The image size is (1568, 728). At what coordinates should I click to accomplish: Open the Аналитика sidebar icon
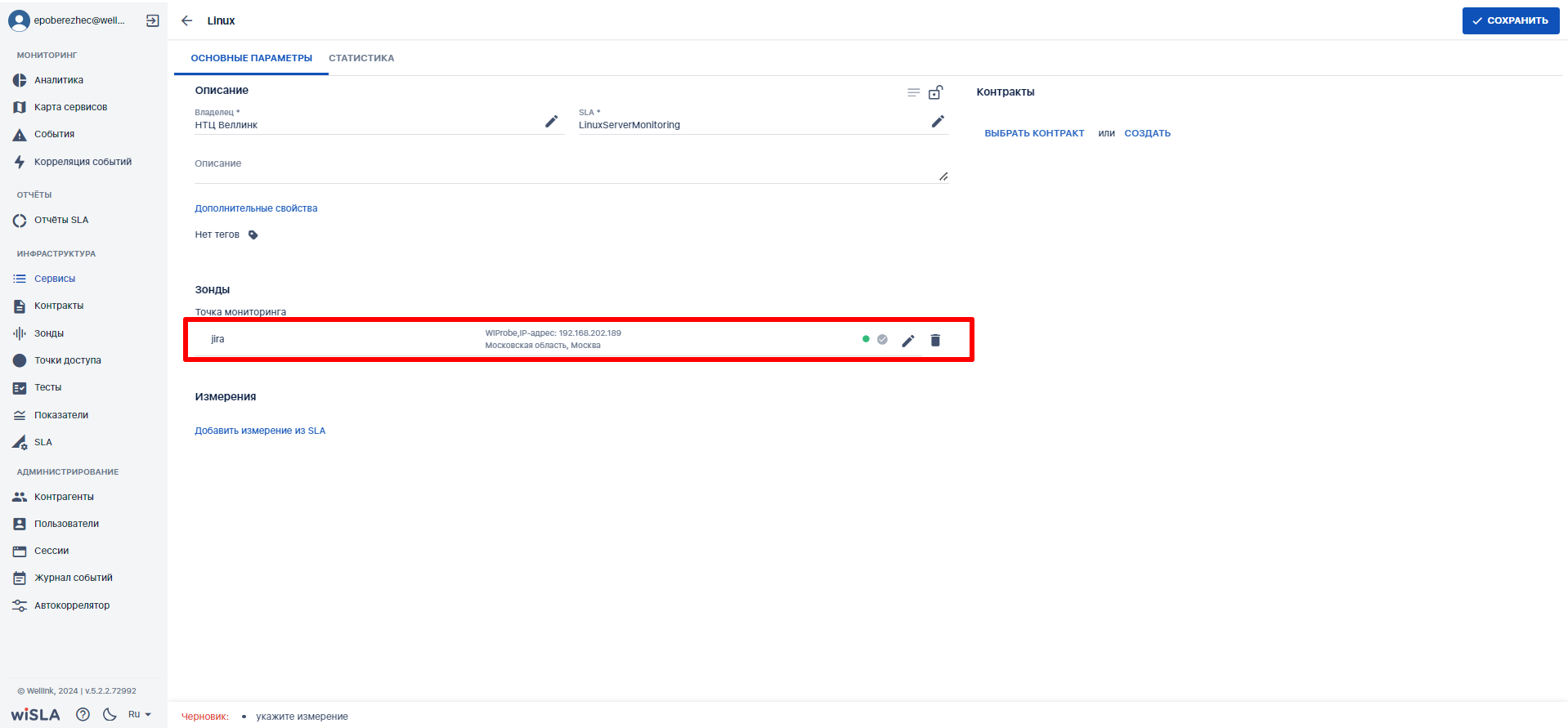point(20,80)
